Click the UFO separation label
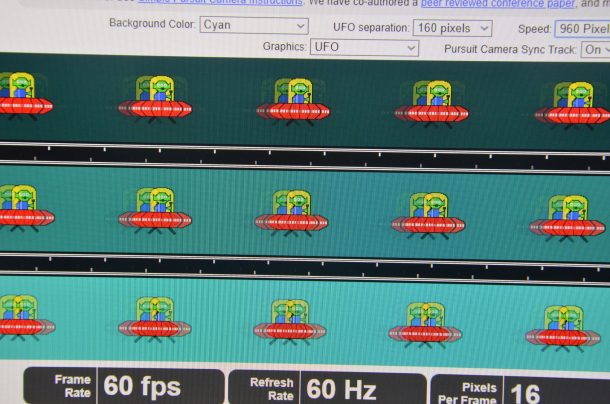The image size is (610, 404). coord(371,28)
